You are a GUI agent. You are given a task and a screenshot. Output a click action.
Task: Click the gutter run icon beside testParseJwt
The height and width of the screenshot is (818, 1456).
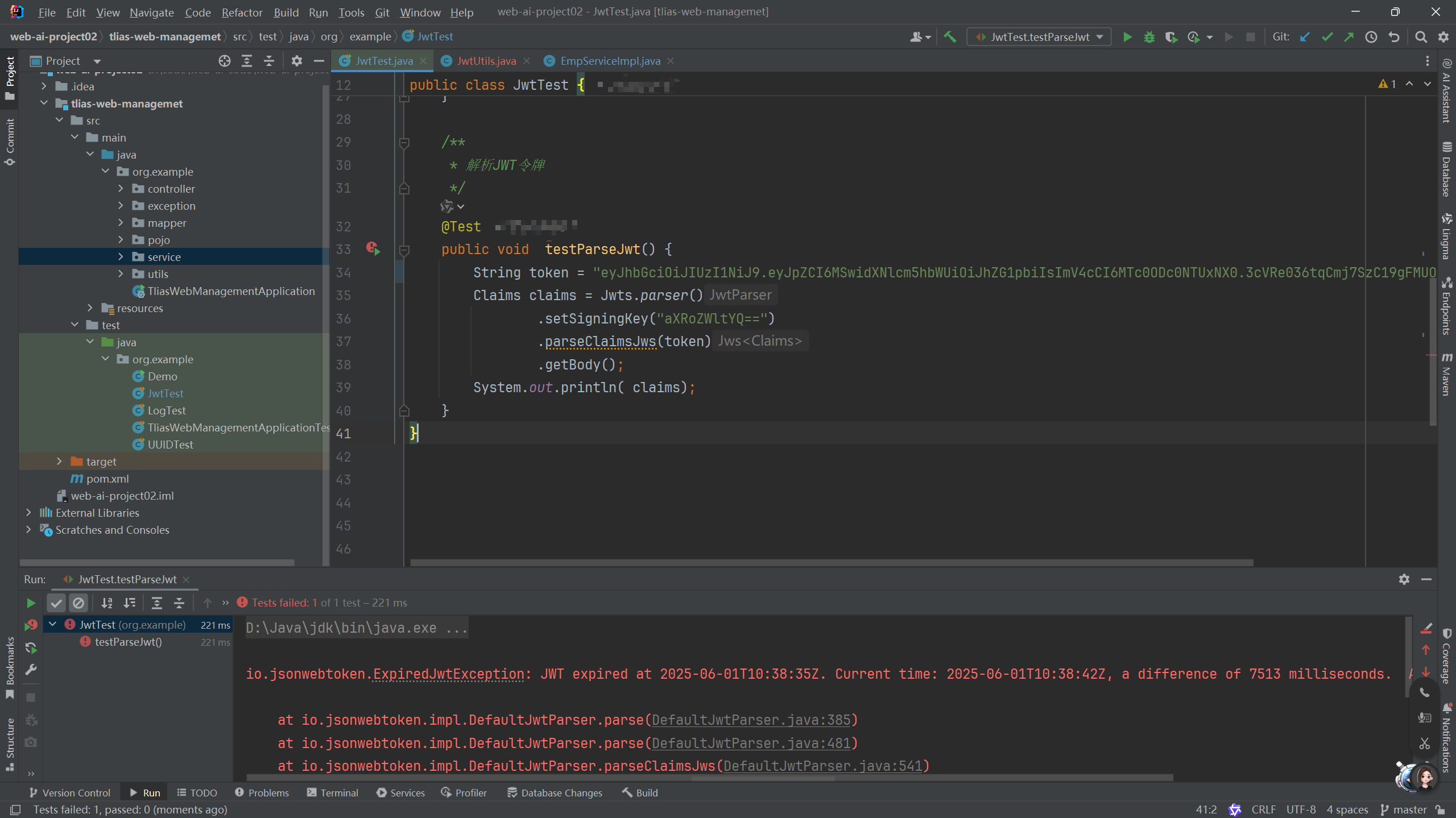tap(374, 249)
